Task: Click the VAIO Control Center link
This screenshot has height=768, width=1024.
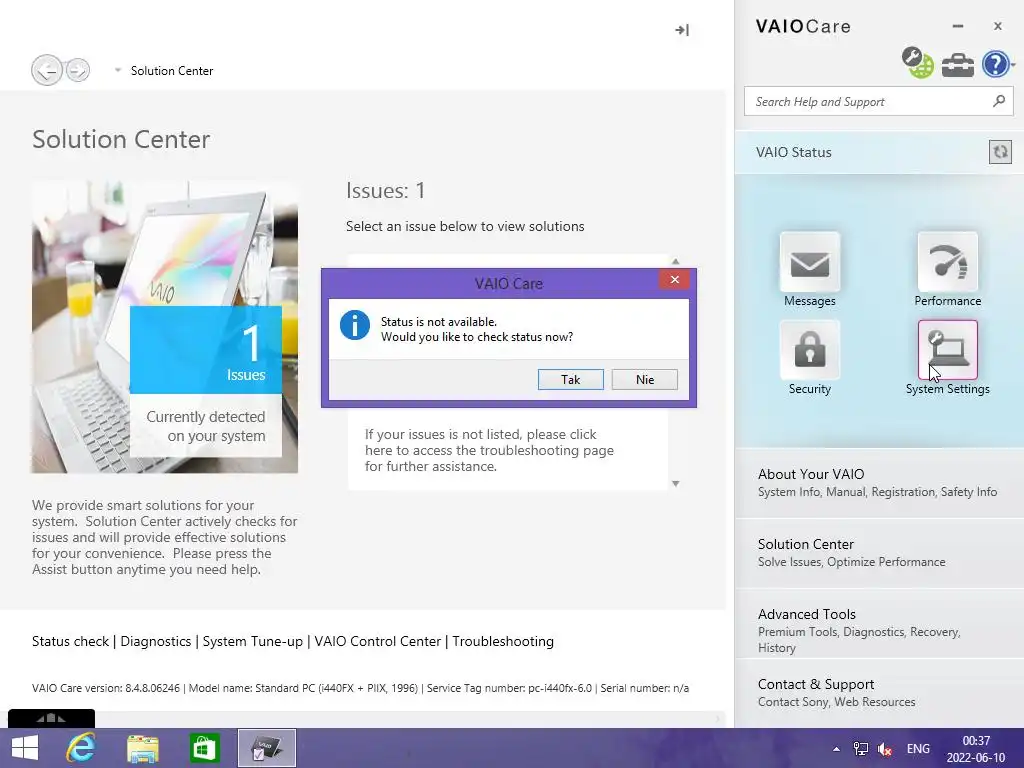Action: point(377,641)
